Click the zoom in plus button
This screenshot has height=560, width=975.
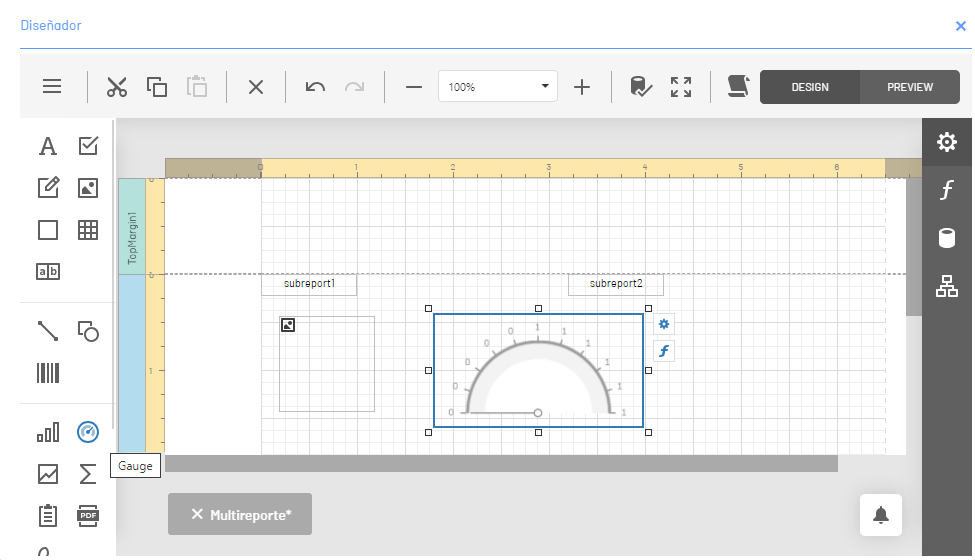[582, 87]
